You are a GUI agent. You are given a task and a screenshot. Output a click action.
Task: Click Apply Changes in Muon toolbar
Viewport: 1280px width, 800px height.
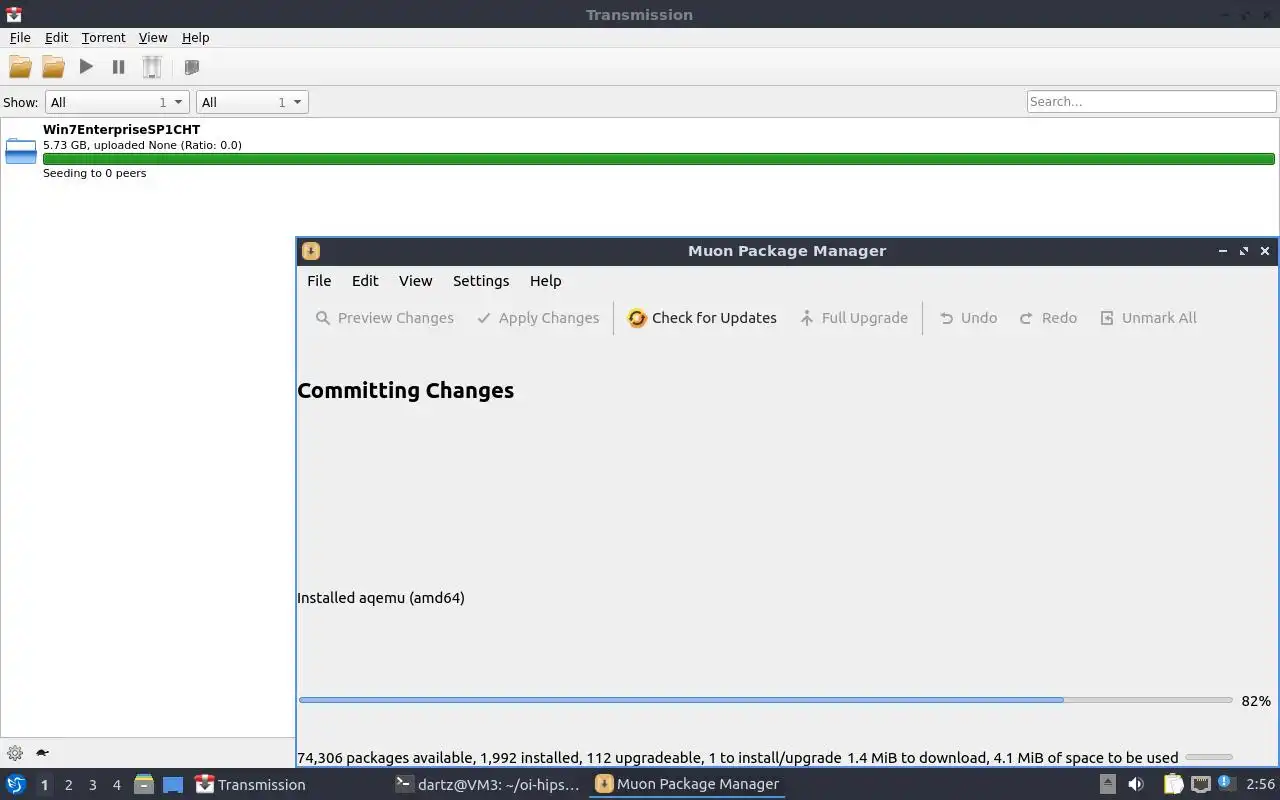pyautogui.click(x=538, y=318)
